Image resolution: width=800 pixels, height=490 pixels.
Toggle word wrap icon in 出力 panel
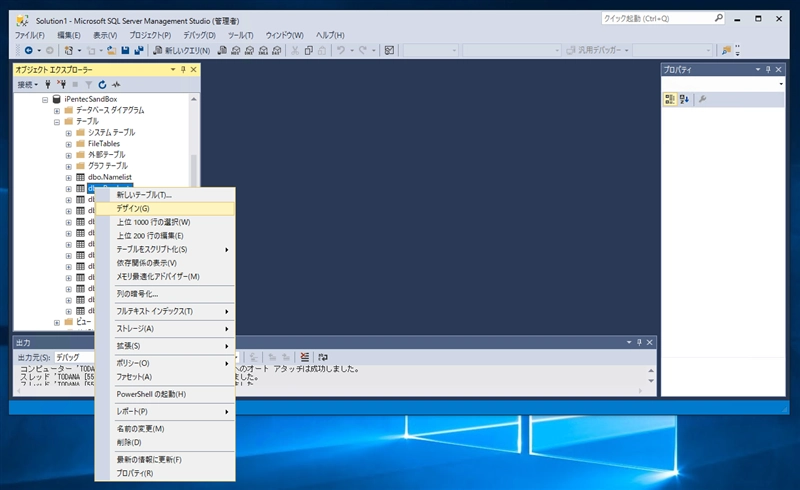tap(322, 357)
